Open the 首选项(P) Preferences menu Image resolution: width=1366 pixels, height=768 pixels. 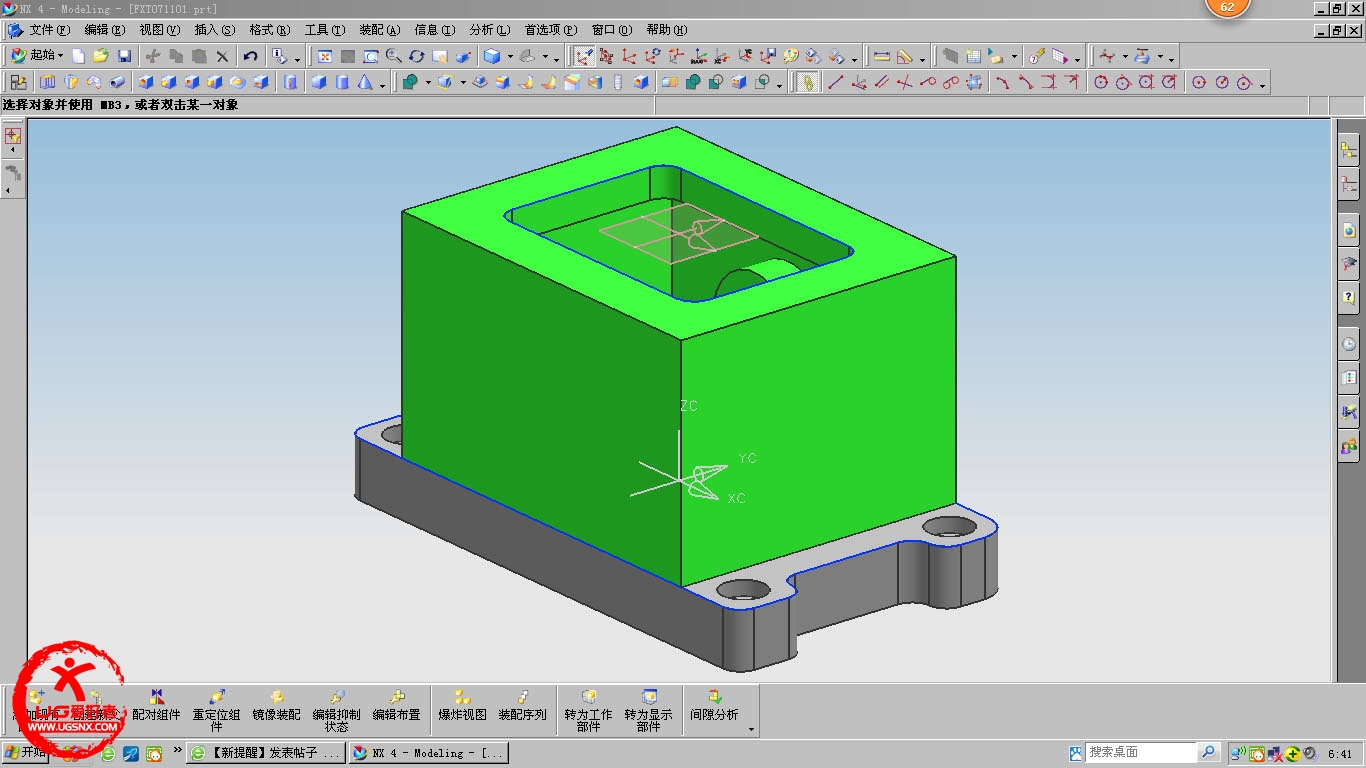coord(551,30)
